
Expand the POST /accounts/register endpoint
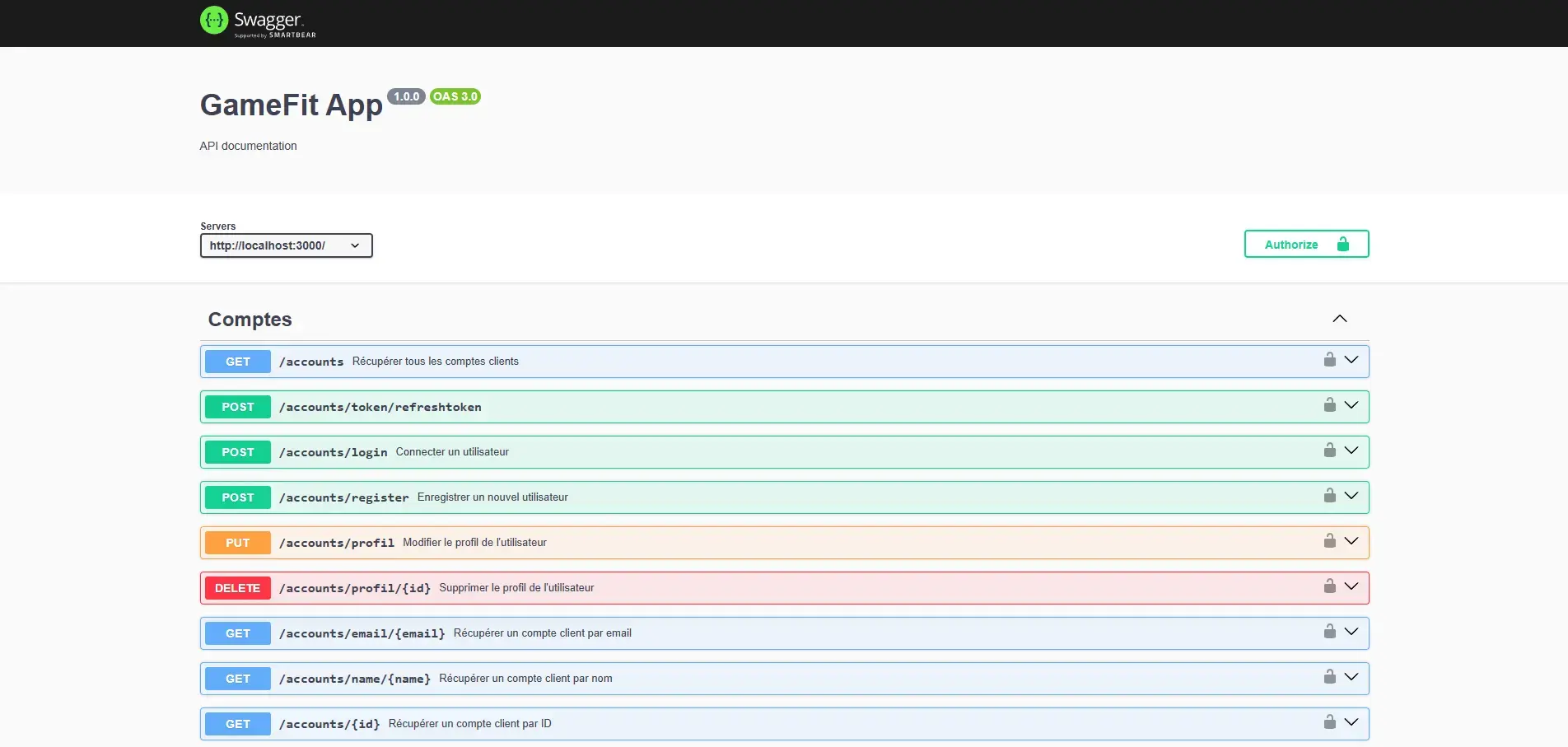(x=1351, y=496)
